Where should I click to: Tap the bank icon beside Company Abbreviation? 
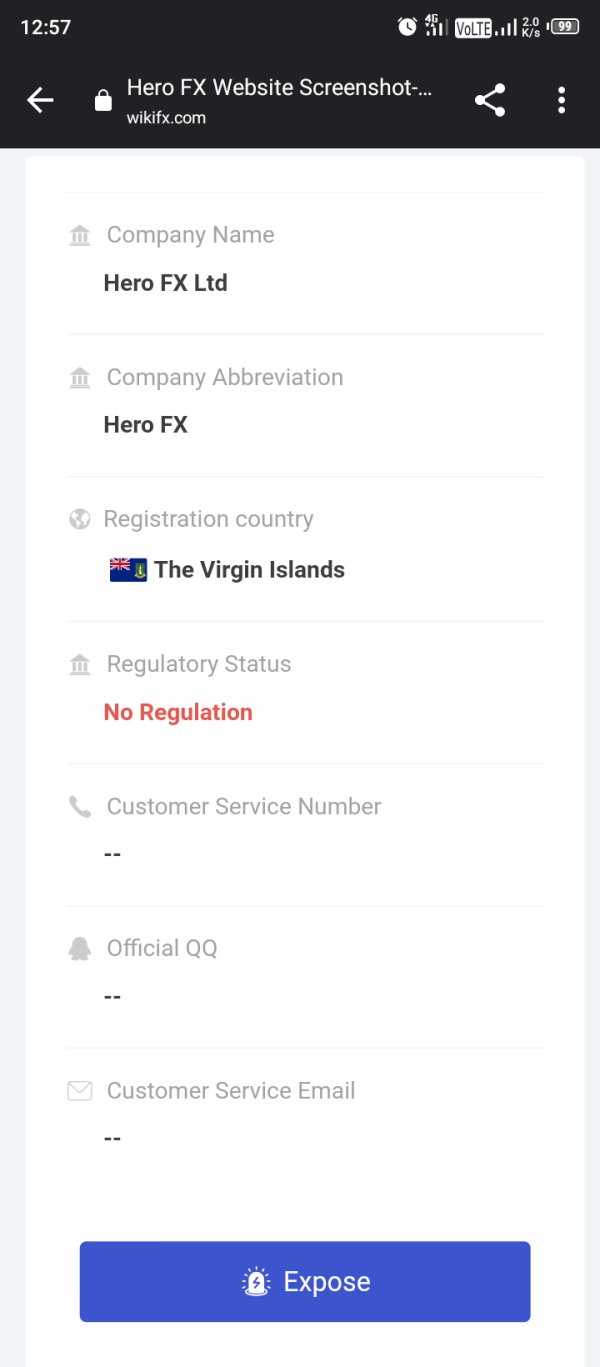pyautogui.click(x=80, y=378)
